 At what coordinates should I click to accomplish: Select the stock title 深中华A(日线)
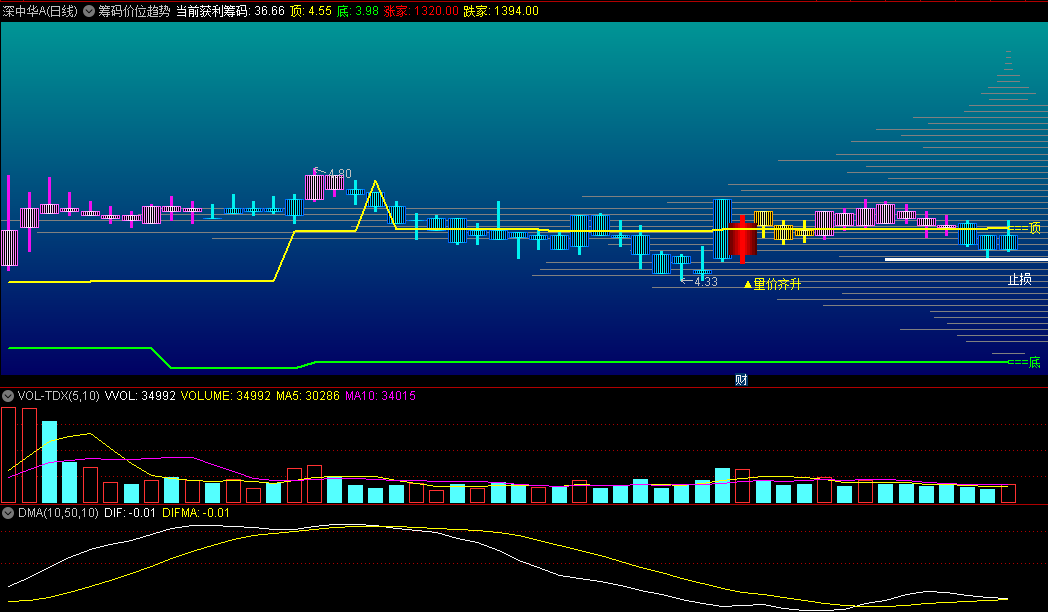40,11
